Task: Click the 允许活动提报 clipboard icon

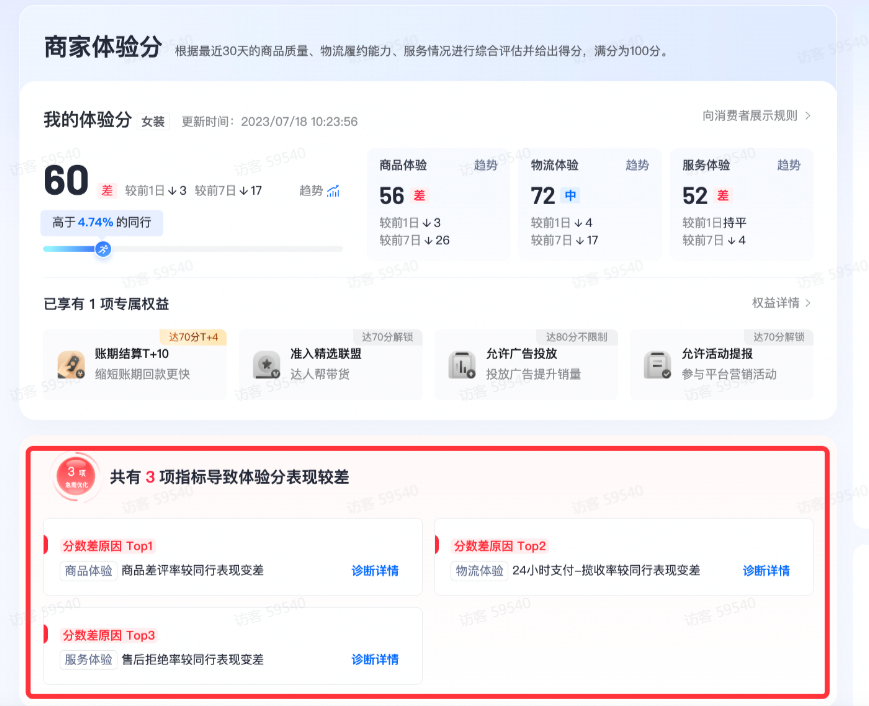Action: click(x=657, y=367)
